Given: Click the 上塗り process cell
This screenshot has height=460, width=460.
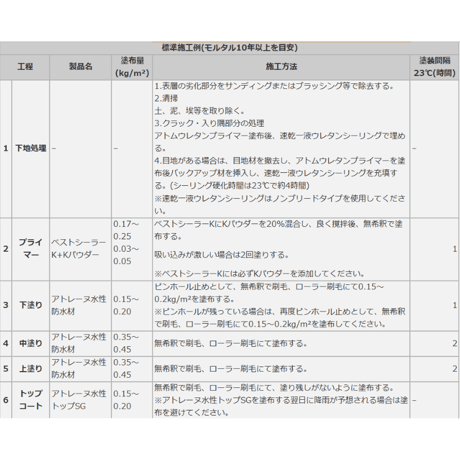Looking at the screenshot, I should coord(31,369).
